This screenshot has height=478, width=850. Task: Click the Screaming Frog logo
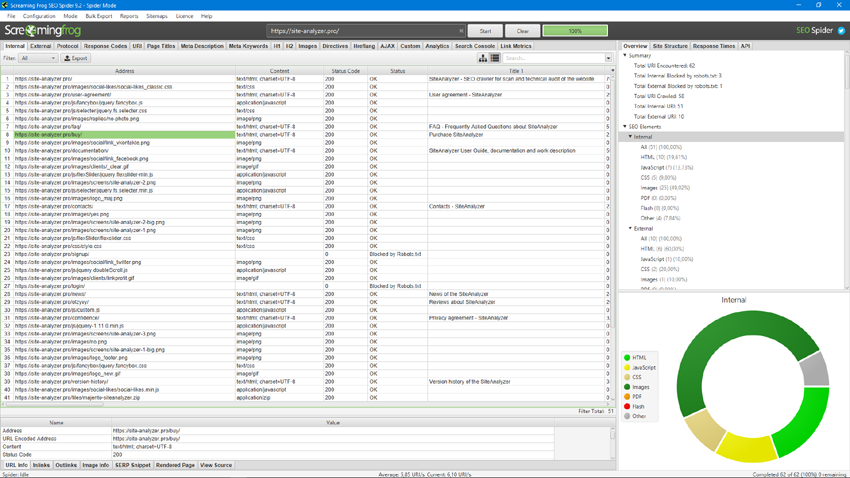click(x=43, y=30)
